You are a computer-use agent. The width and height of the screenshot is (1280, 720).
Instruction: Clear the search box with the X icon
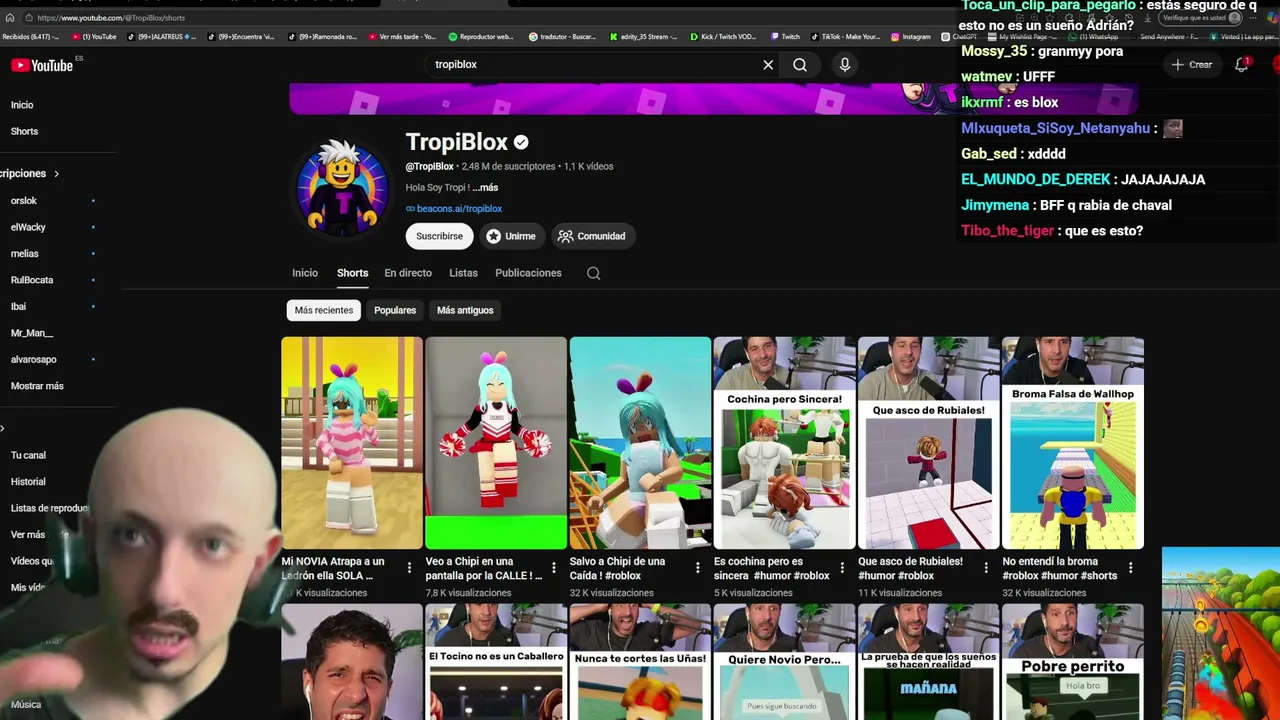tap(768, 65)
